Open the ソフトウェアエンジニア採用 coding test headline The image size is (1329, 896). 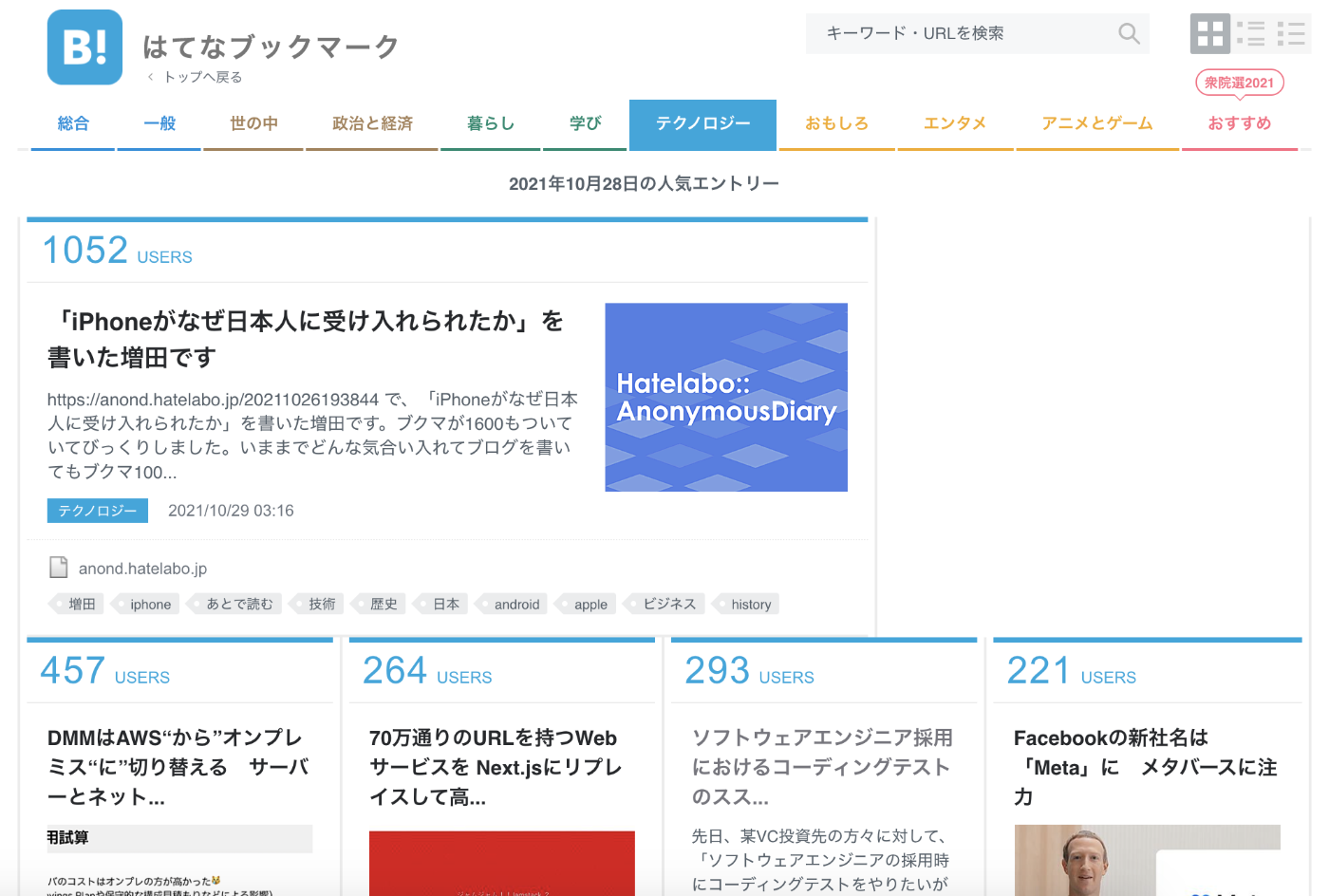822,767
